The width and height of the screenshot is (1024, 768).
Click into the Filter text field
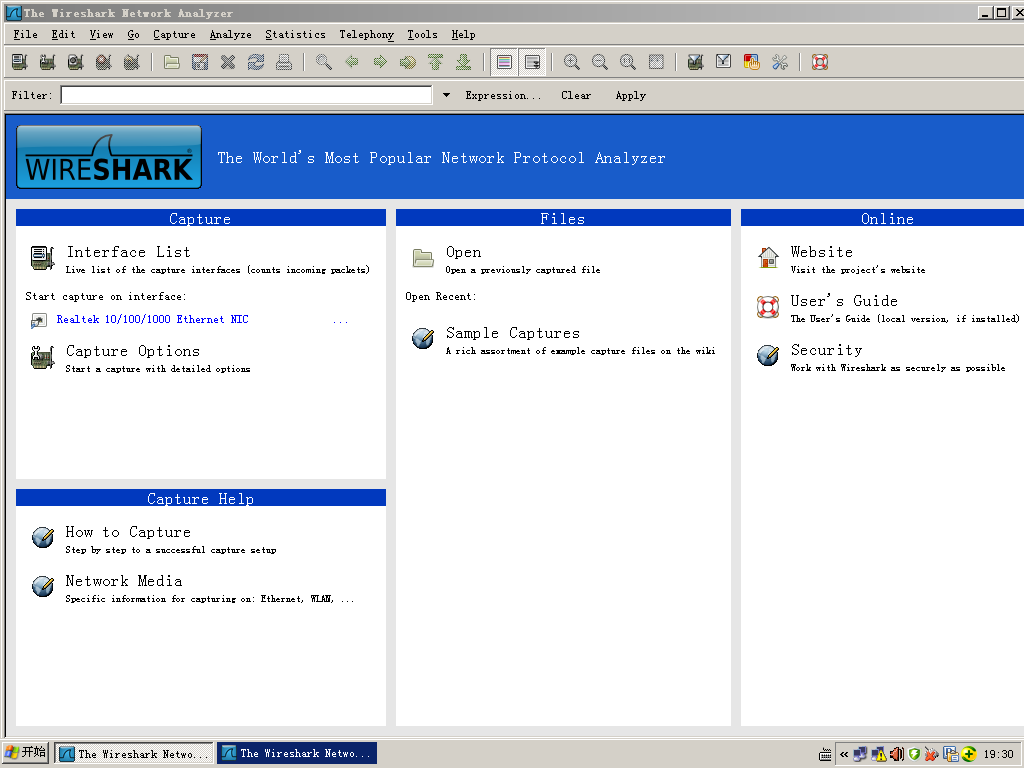tap(246, 95)
